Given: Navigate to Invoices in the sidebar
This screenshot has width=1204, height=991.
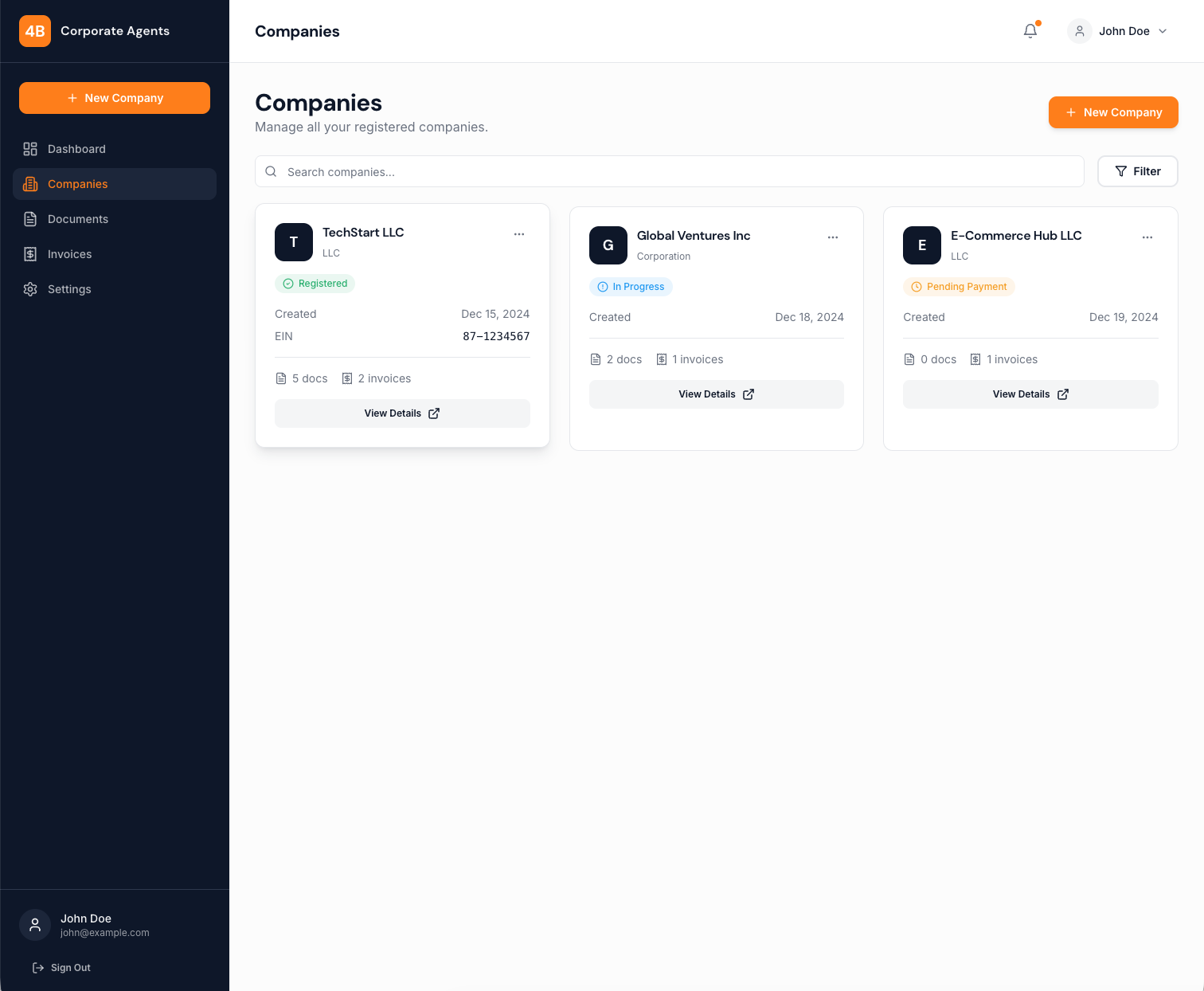Looking at the screenshot, I should tap(115, 254).
